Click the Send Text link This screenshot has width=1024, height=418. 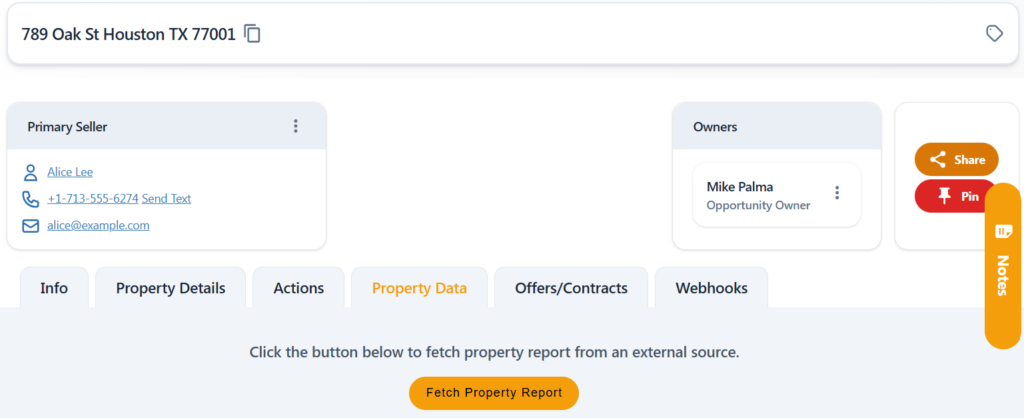(167, 199)
